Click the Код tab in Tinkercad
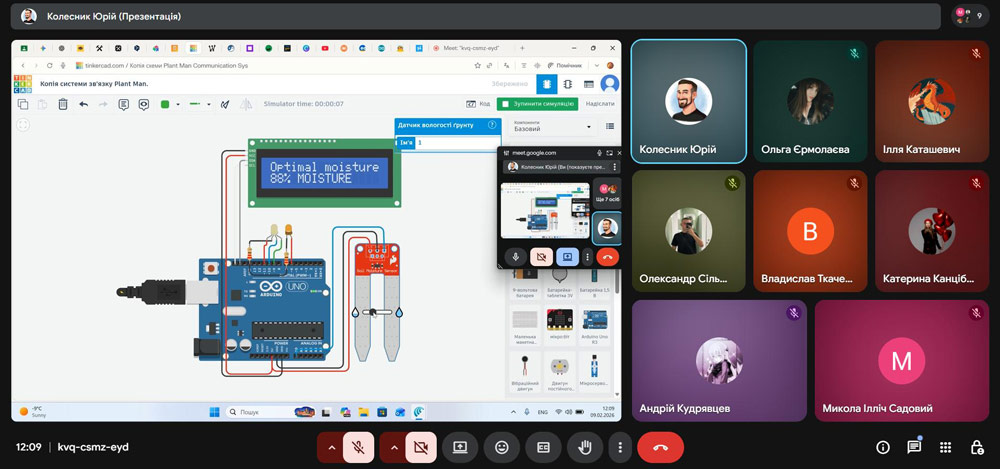1000x469 pixels. point(479,103)
